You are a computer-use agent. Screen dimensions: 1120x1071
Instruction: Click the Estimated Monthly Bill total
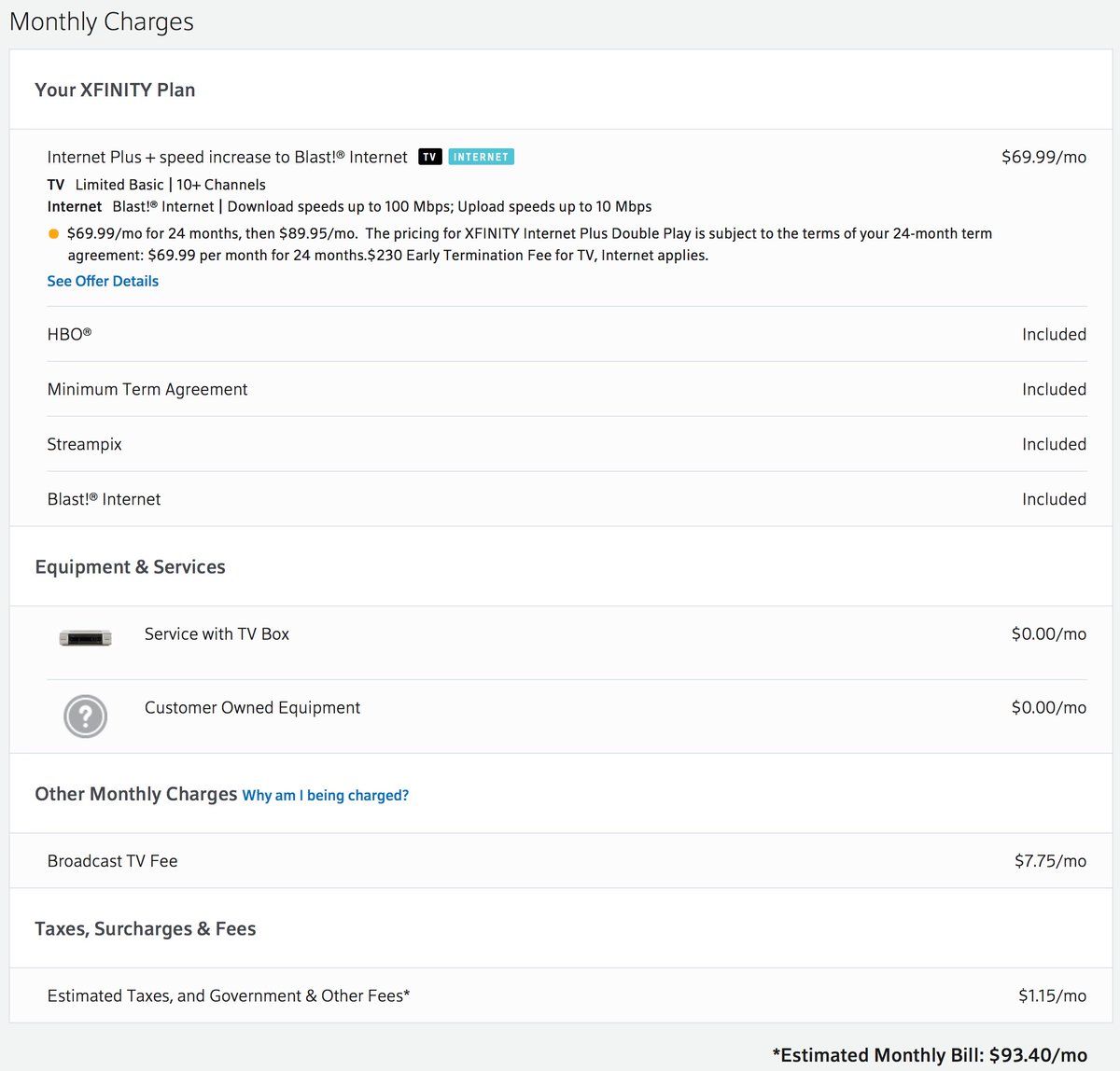pyautogui.click(x=930, y=1055)
